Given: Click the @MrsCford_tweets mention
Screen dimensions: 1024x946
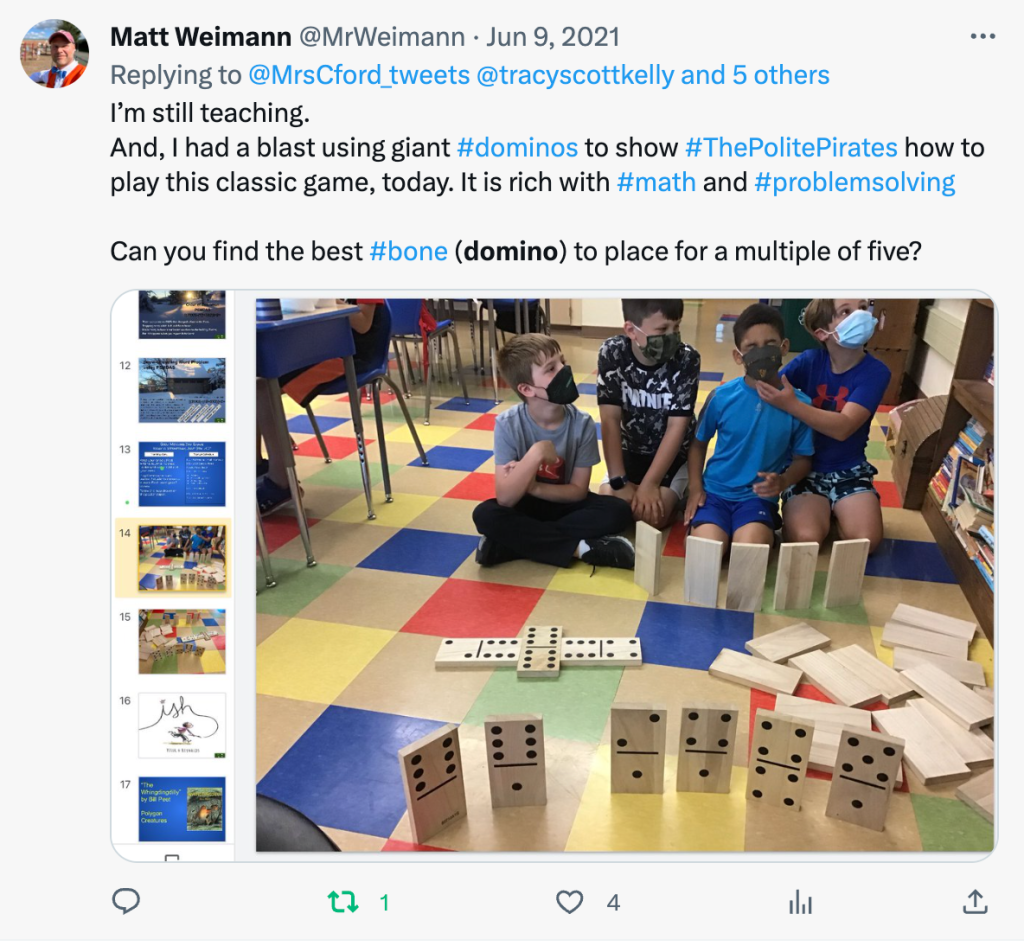Looking at the screenshot, I should tap(359, 75).
